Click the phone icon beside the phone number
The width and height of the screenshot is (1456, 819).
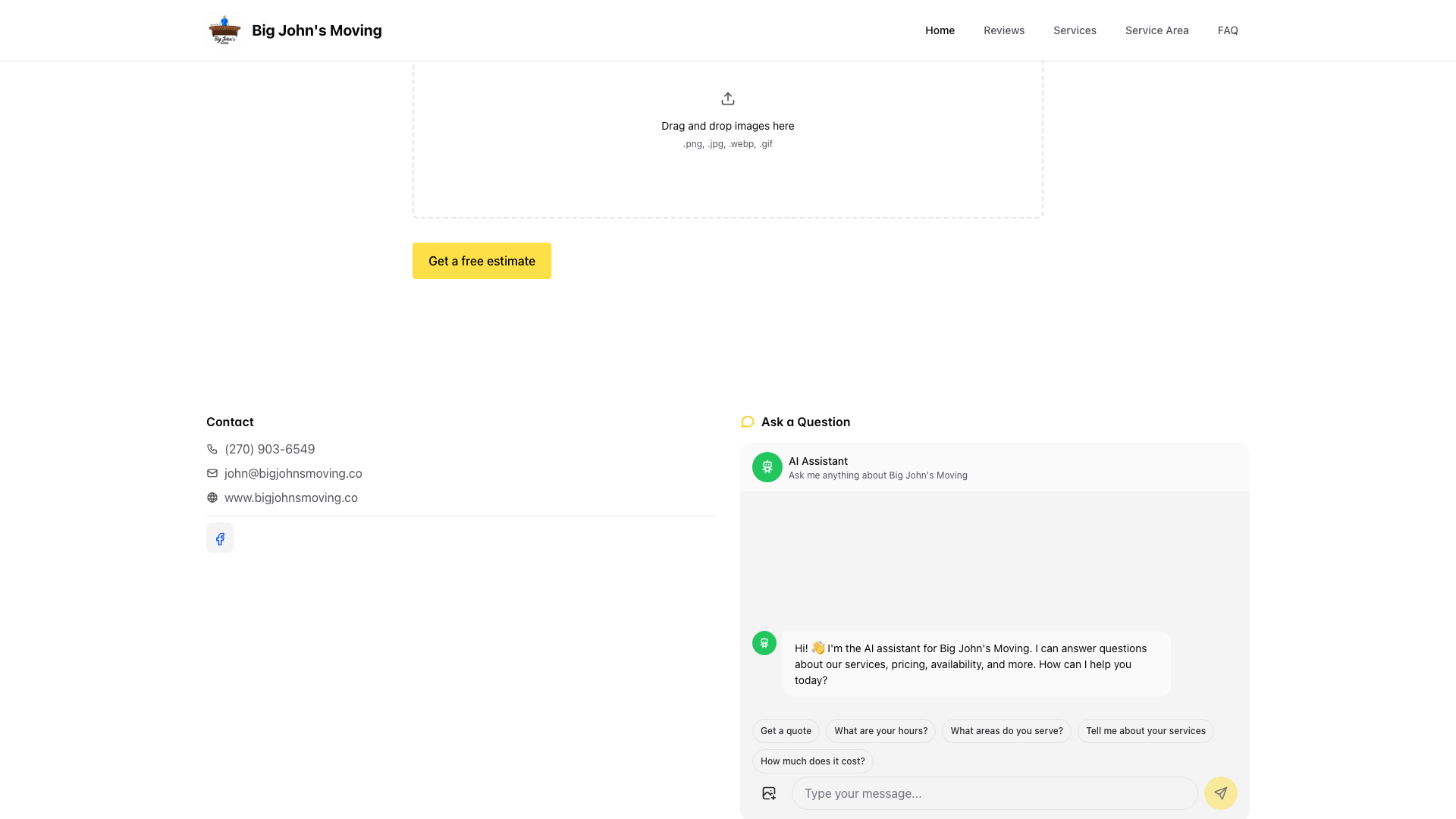point(212,449)
